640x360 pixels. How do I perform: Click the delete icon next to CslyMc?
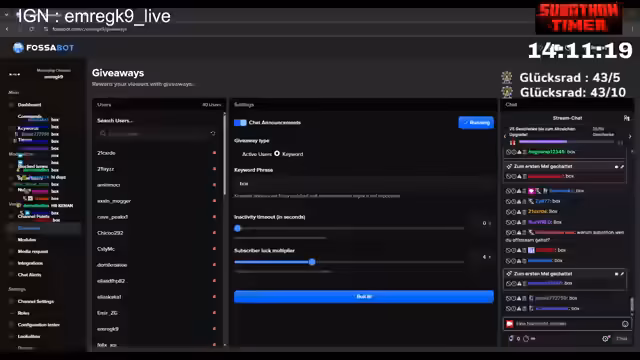pos(214,249)
